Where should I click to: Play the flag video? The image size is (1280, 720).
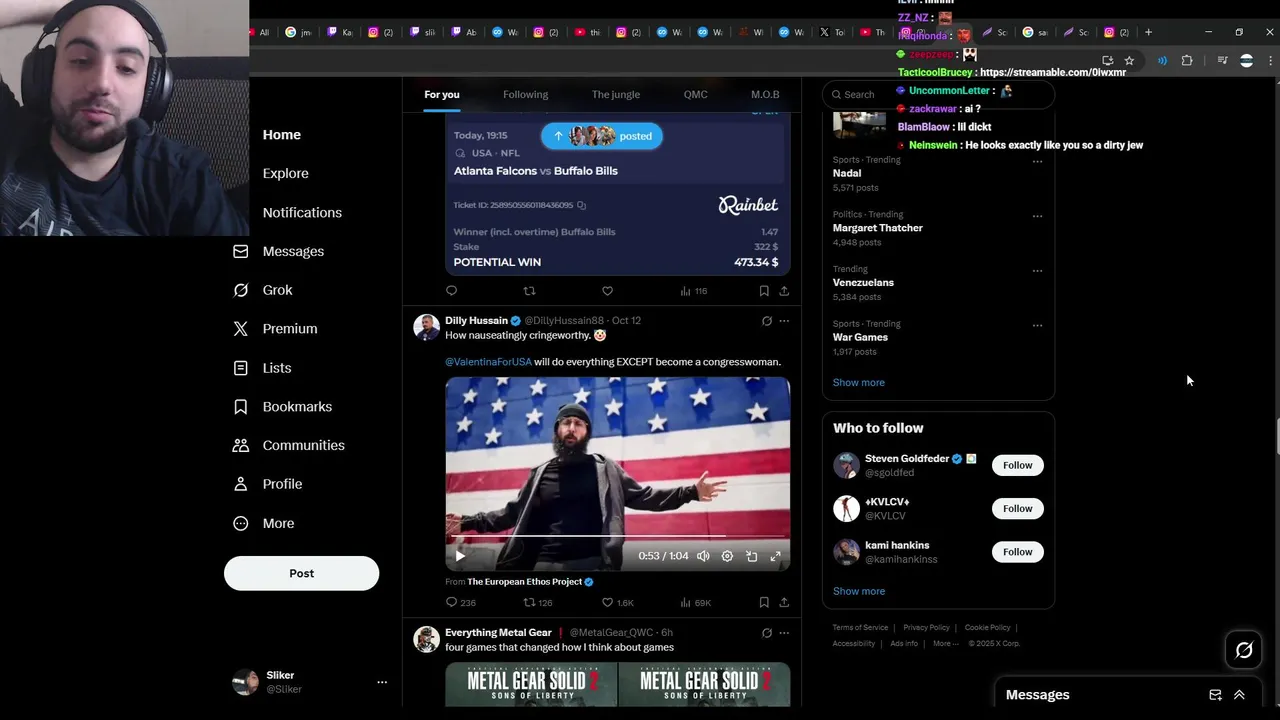pos(460,556)
